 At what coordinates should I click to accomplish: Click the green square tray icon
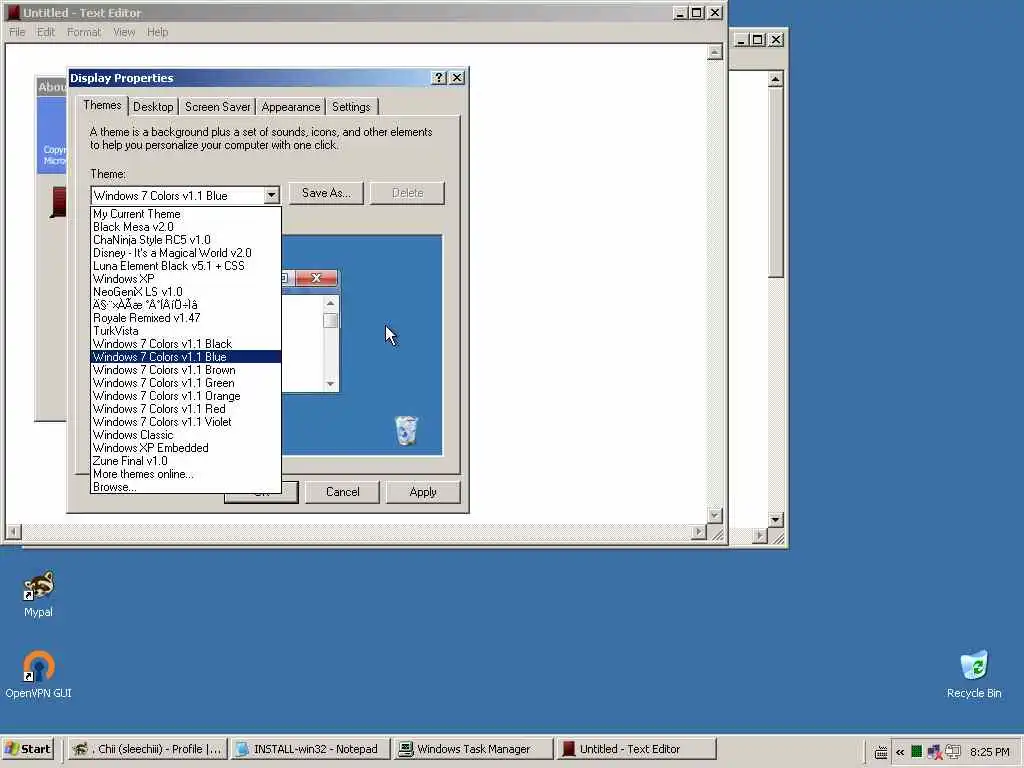pyautogui.click(x=917, y=752)
